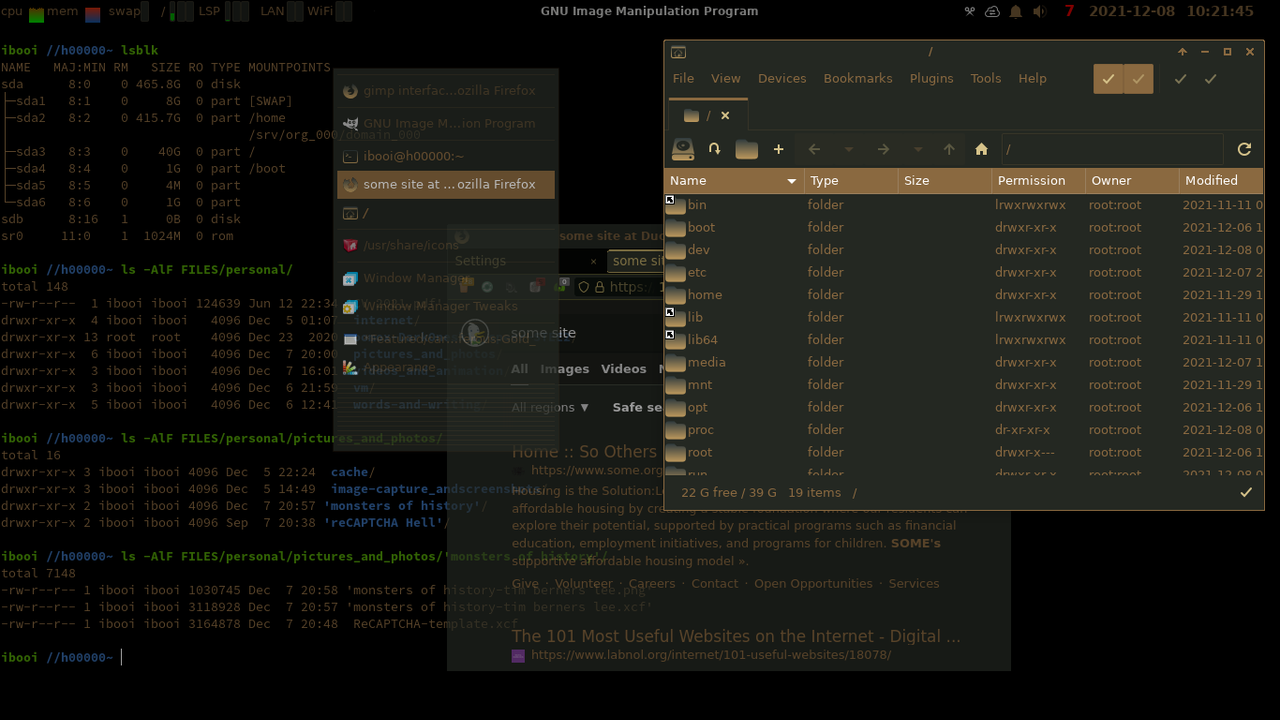This screenshot has width=1280, height=720.
Task: Select the root folder
Action: coord(964,452)
